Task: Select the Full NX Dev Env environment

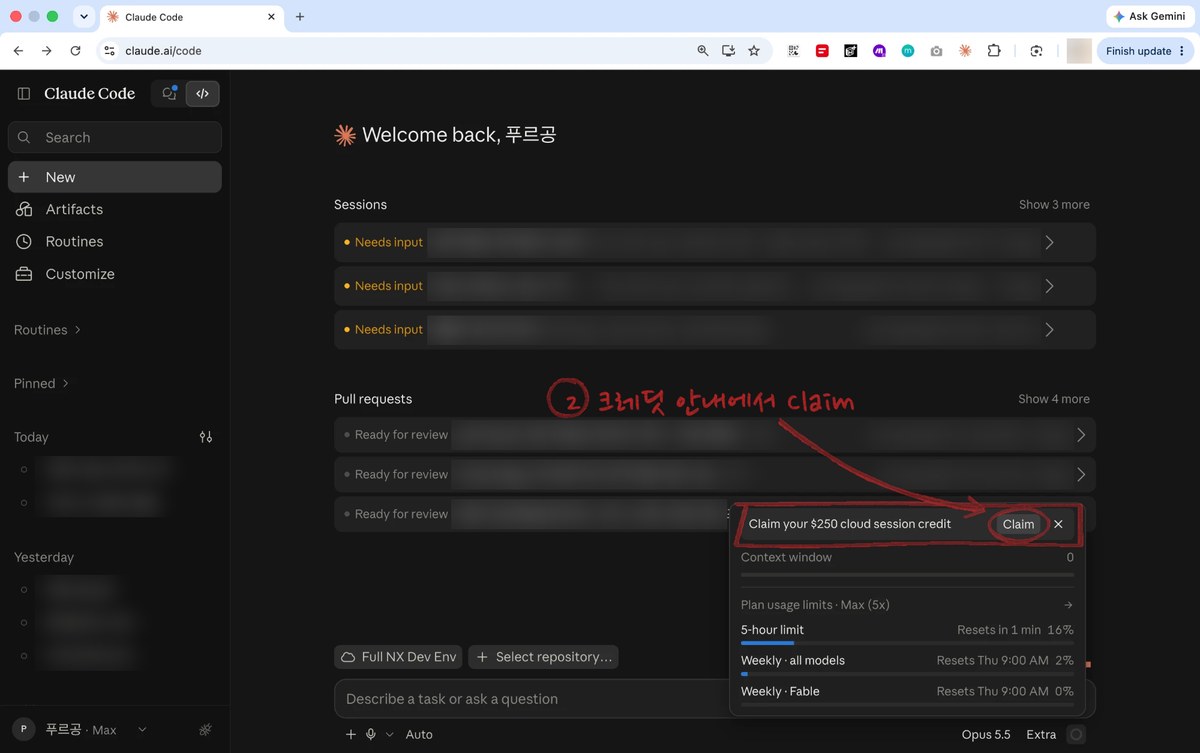Action: tap(399, 657)
